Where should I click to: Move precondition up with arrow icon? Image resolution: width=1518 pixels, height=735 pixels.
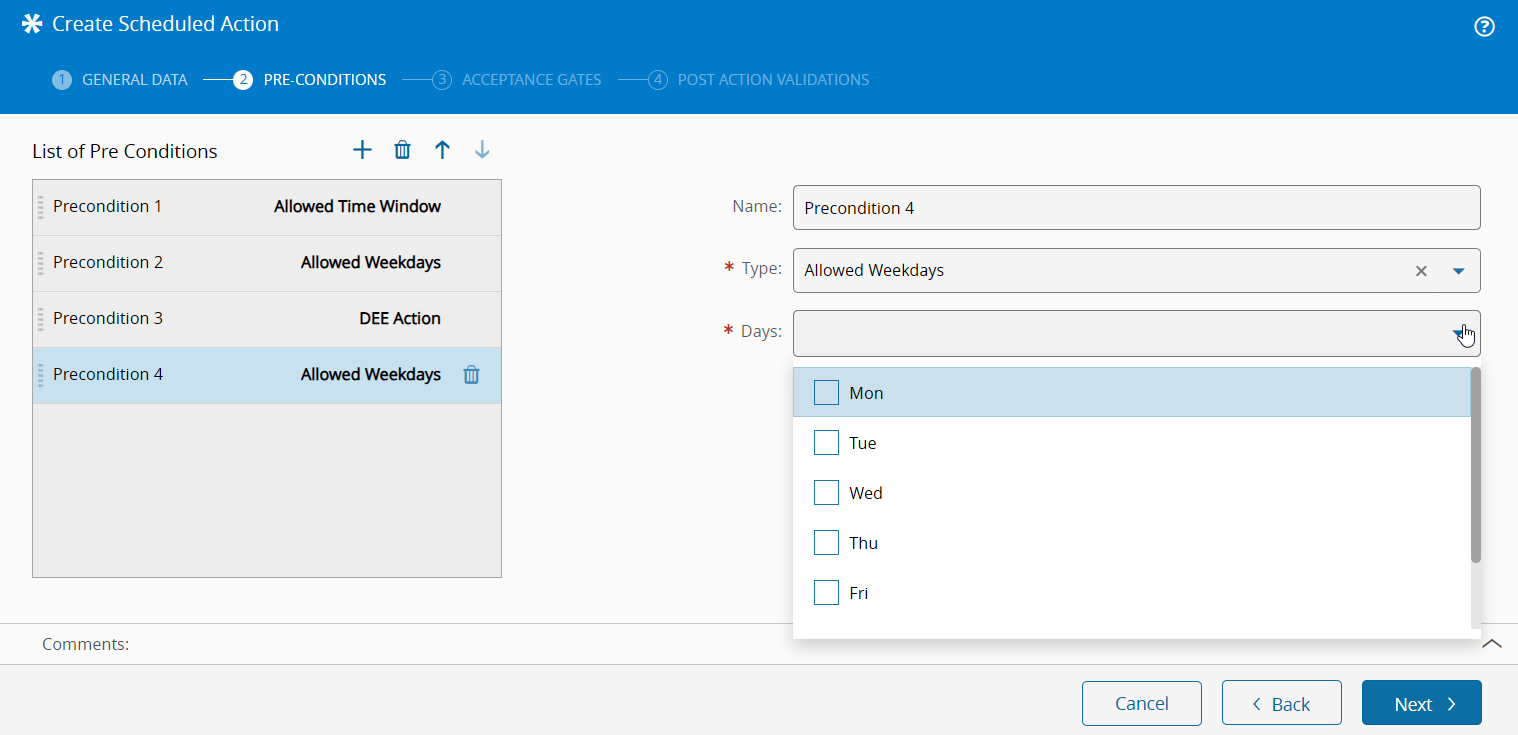[x=442, y=150]
